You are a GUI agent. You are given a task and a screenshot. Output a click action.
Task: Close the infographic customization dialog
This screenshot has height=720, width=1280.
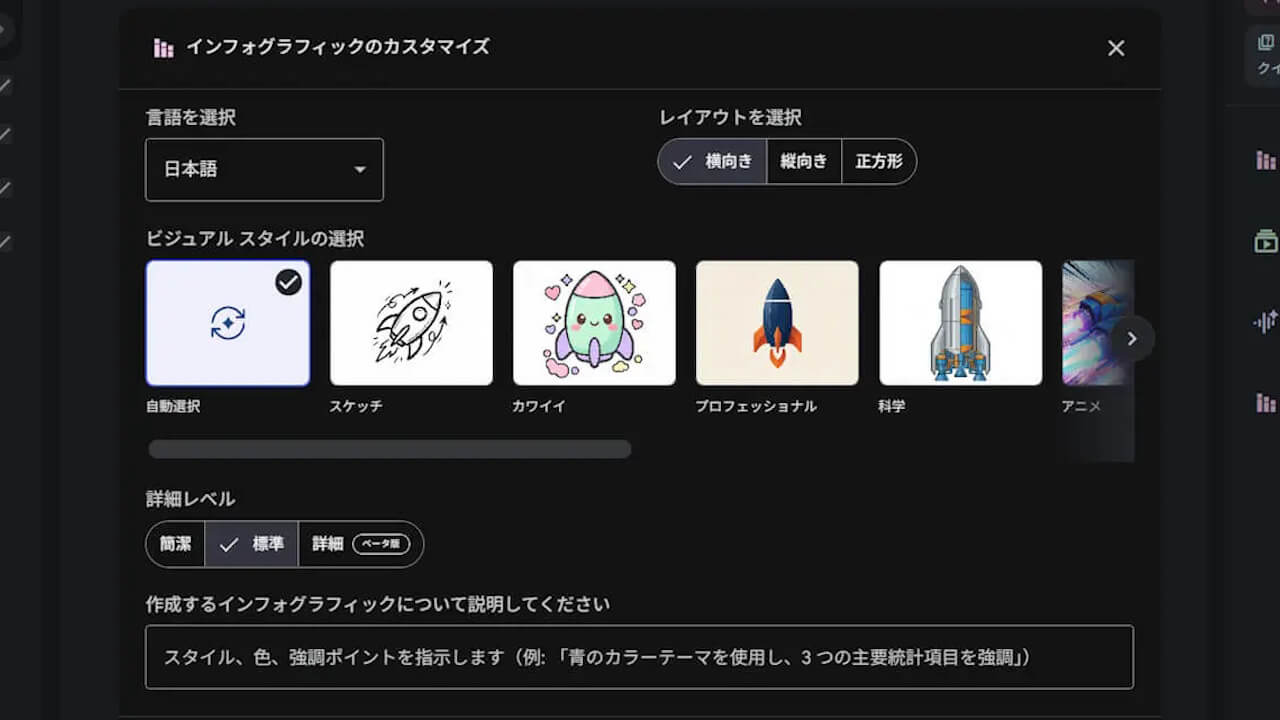tap(1116, 47)
